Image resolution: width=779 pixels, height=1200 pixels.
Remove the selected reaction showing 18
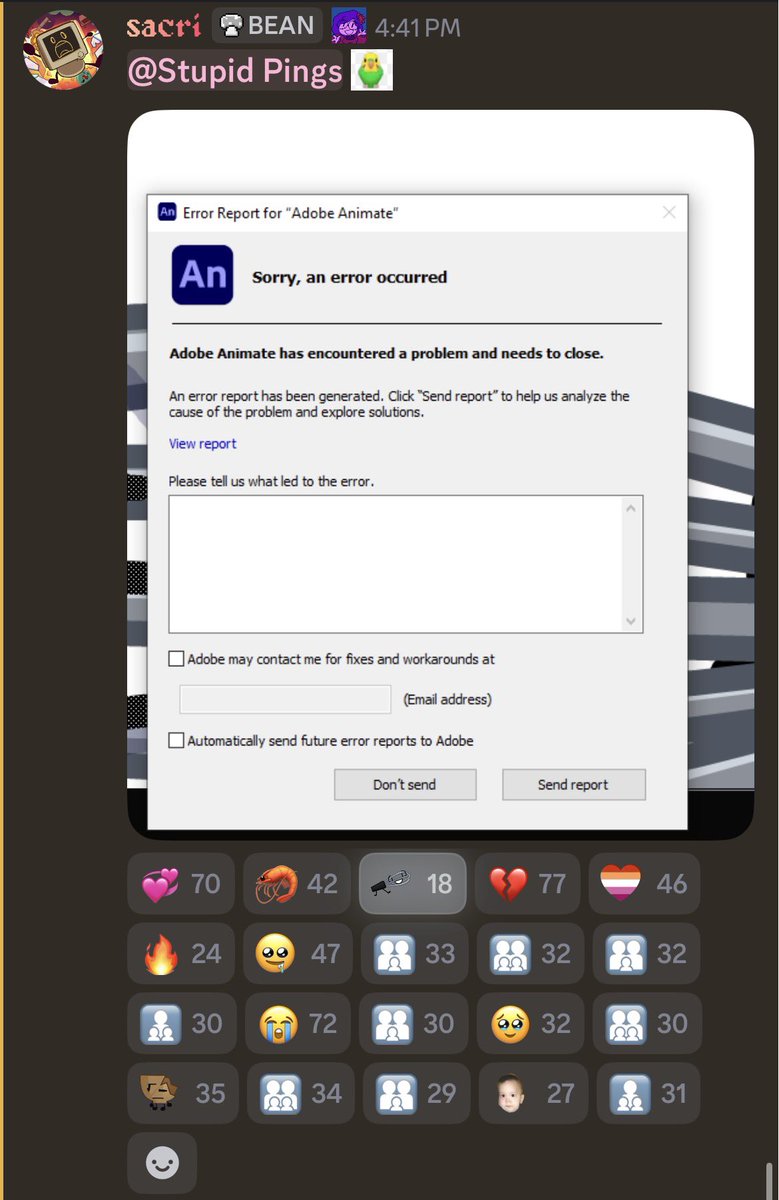coord(413,884)
